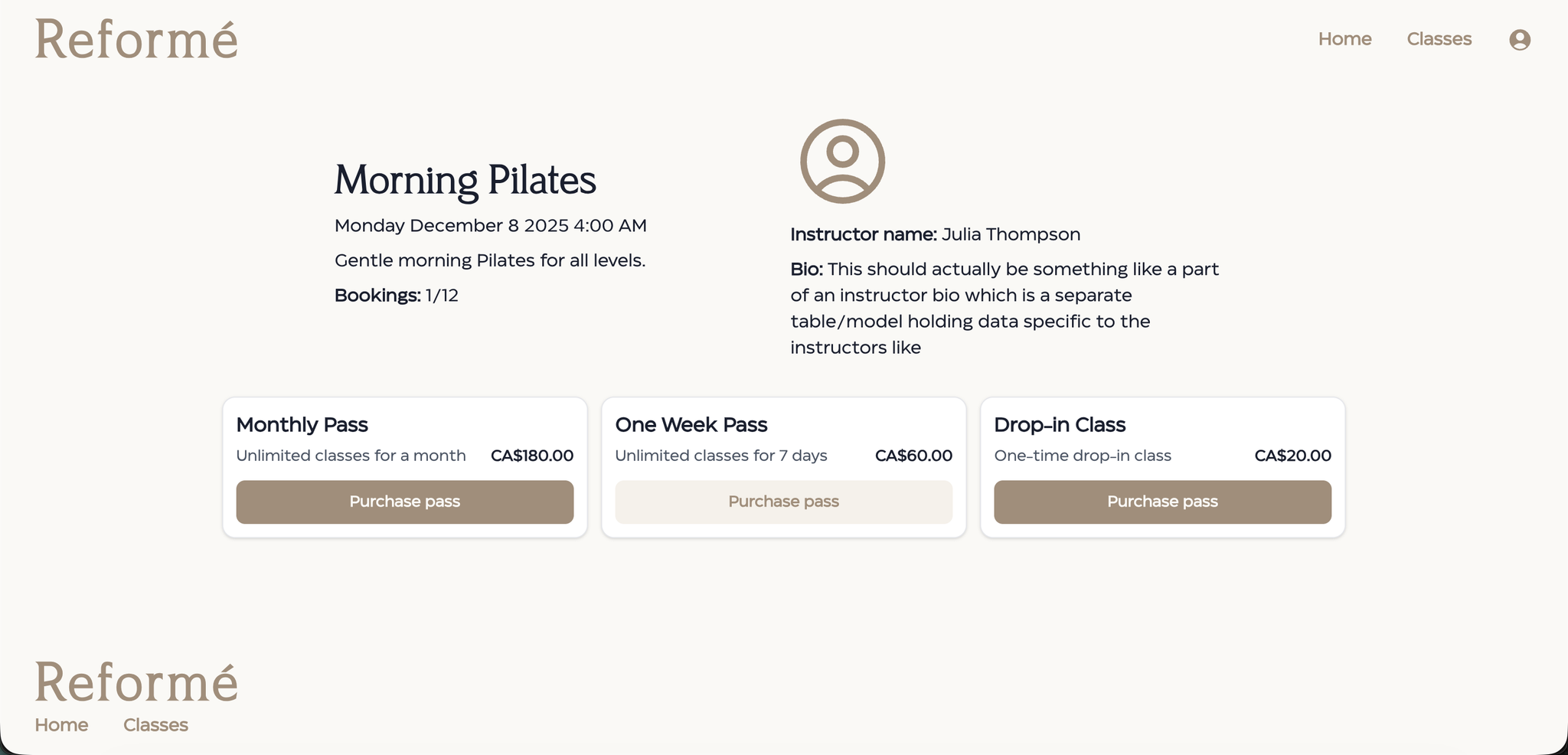The width and height of the screenshot is (1568, 755).
Task: Open the user account profile icon
Action: click(x=1519, y=40)
